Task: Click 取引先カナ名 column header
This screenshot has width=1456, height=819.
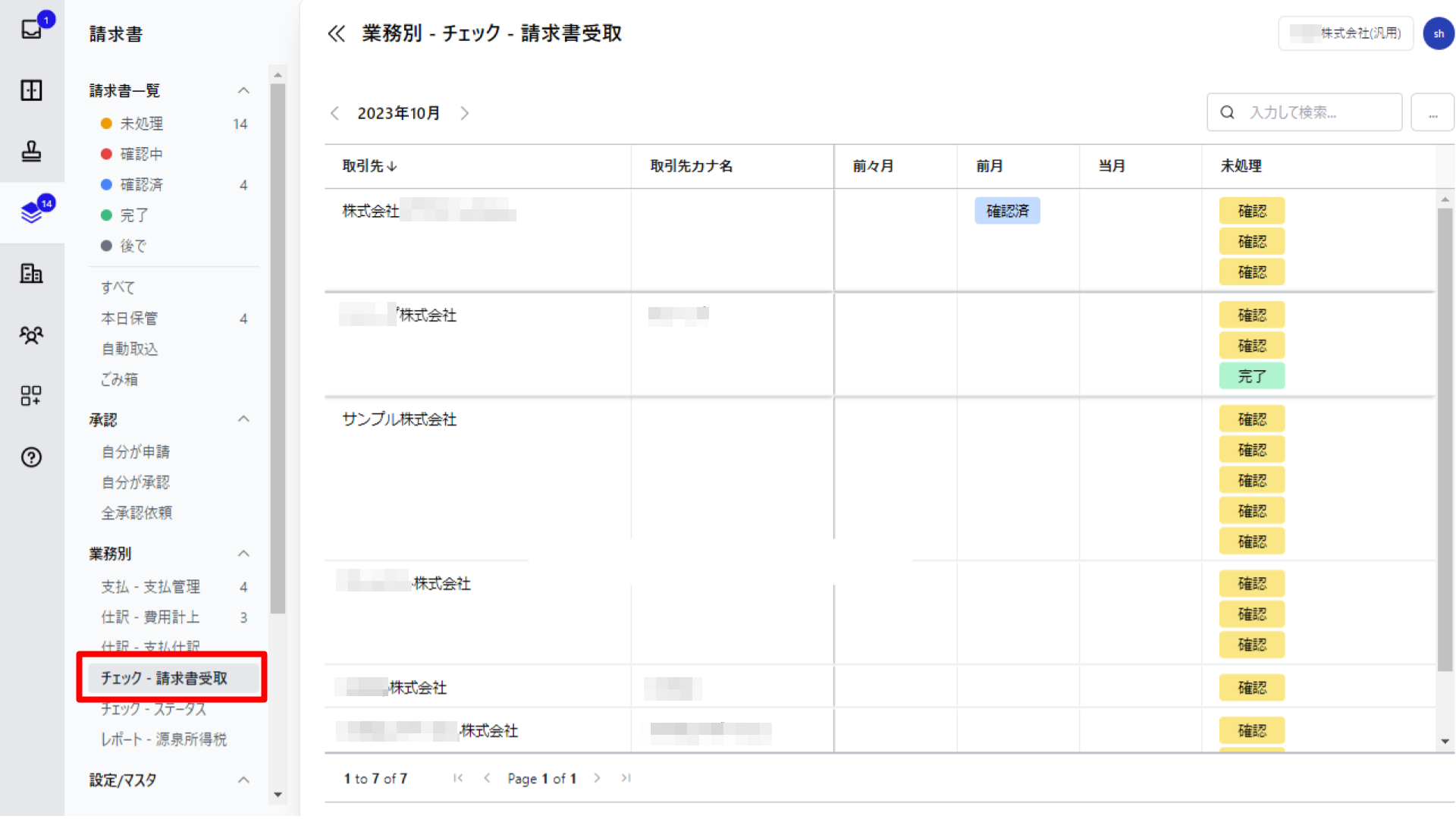Action: tap(692, 166)
